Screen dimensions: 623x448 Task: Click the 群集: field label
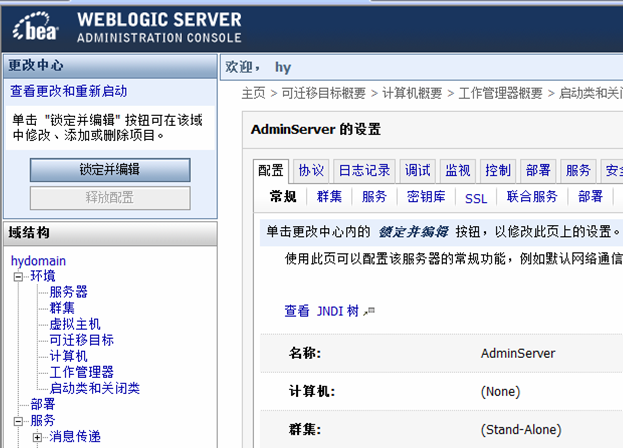click(305, 430)
